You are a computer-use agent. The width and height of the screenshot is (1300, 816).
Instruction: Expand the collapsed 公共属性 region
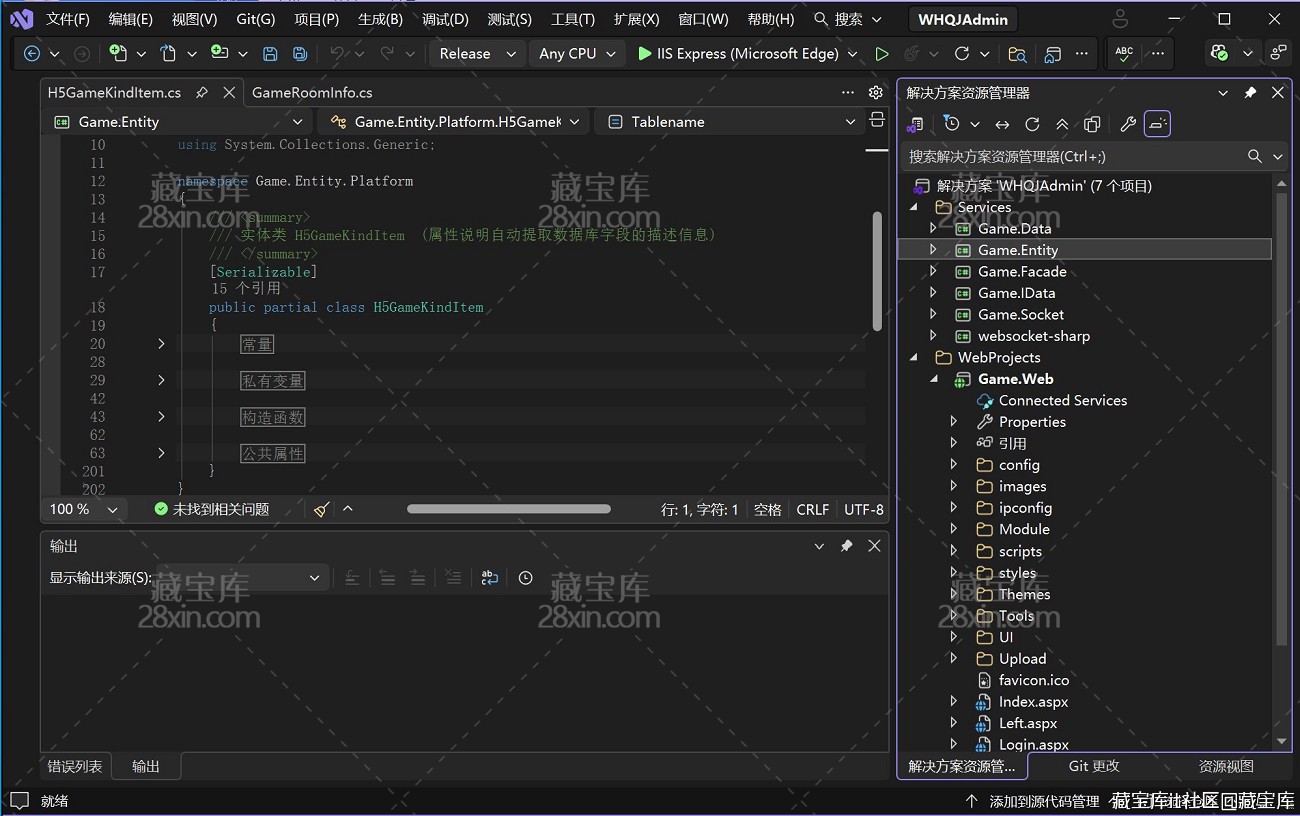[161, 453]
